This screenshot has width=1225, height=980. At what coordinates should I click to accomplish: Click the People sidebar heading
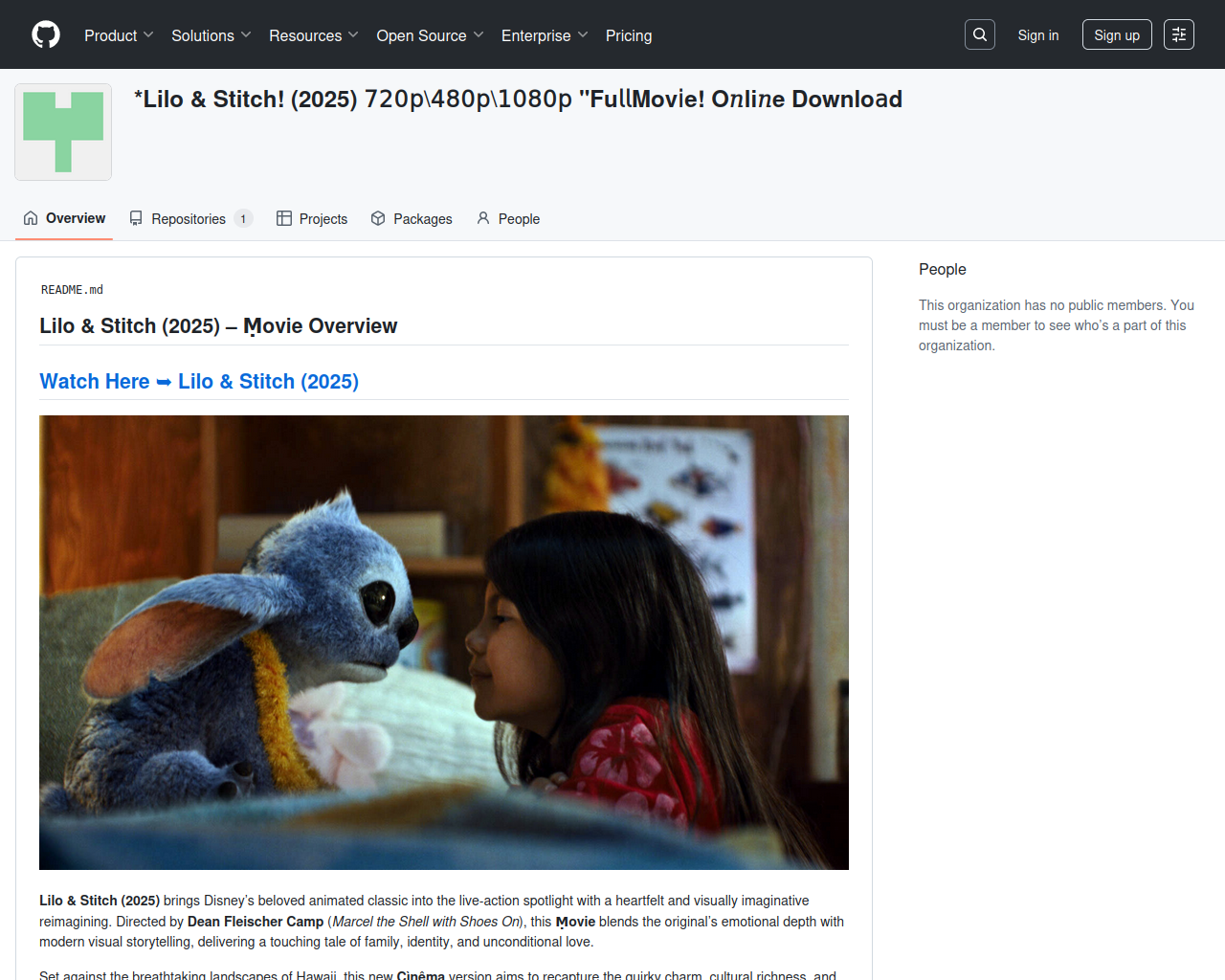943,270
